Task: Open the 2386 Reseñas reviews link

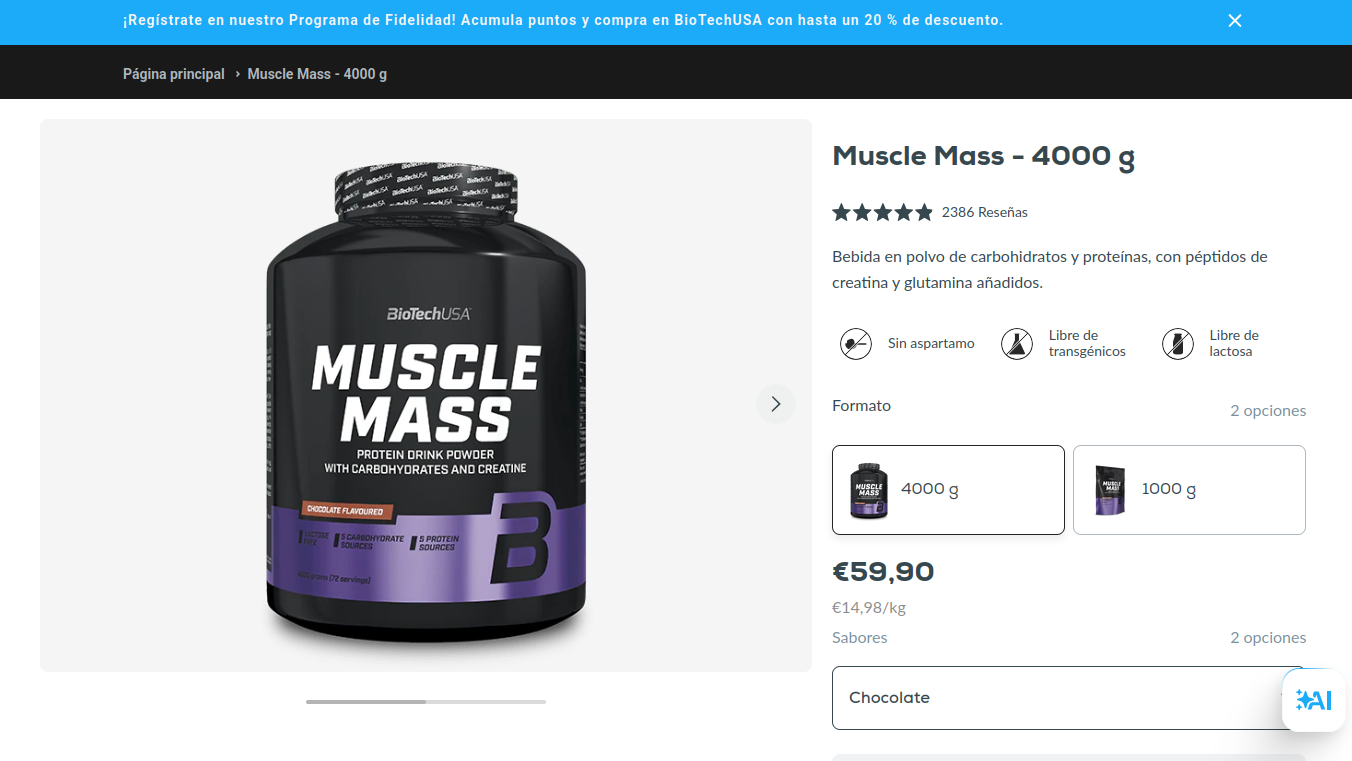Action: 985,212
